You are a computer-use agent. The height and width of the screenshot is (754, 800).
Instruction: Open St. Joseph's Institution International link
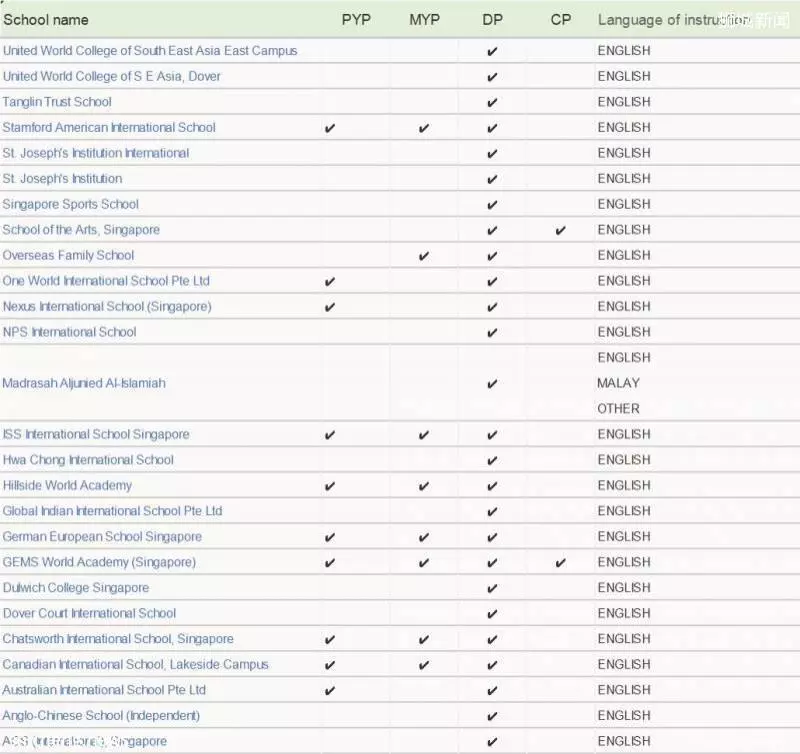(x=96, y=153)
